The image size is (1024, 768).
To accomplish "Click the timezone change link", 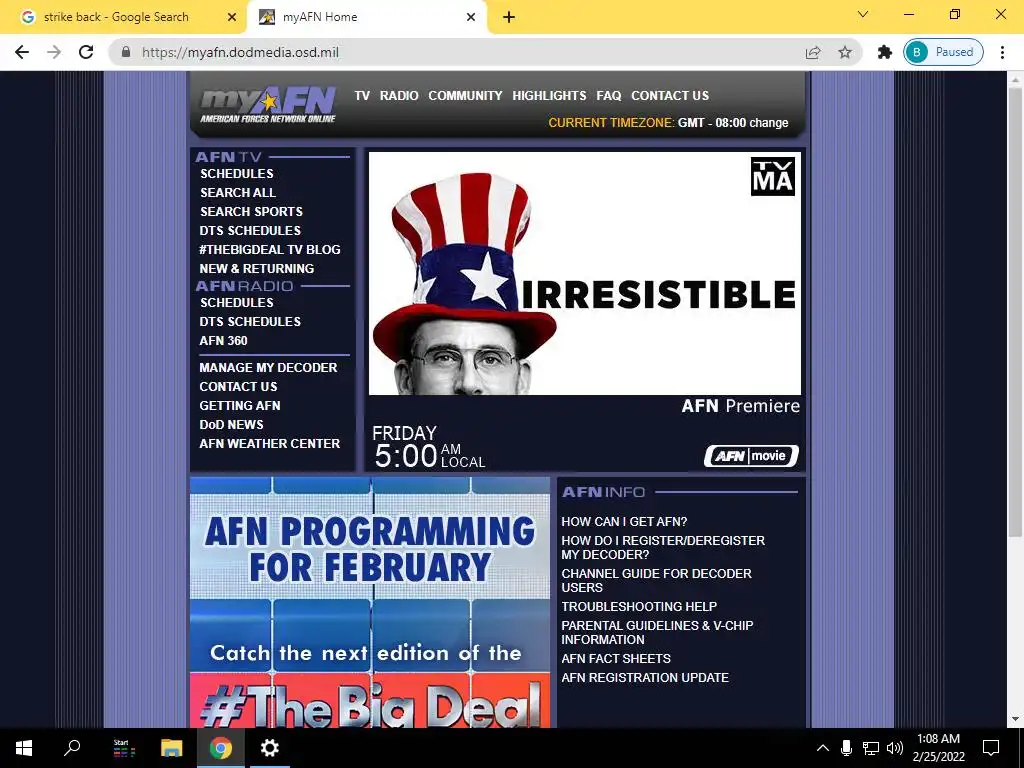I will 769,123.
